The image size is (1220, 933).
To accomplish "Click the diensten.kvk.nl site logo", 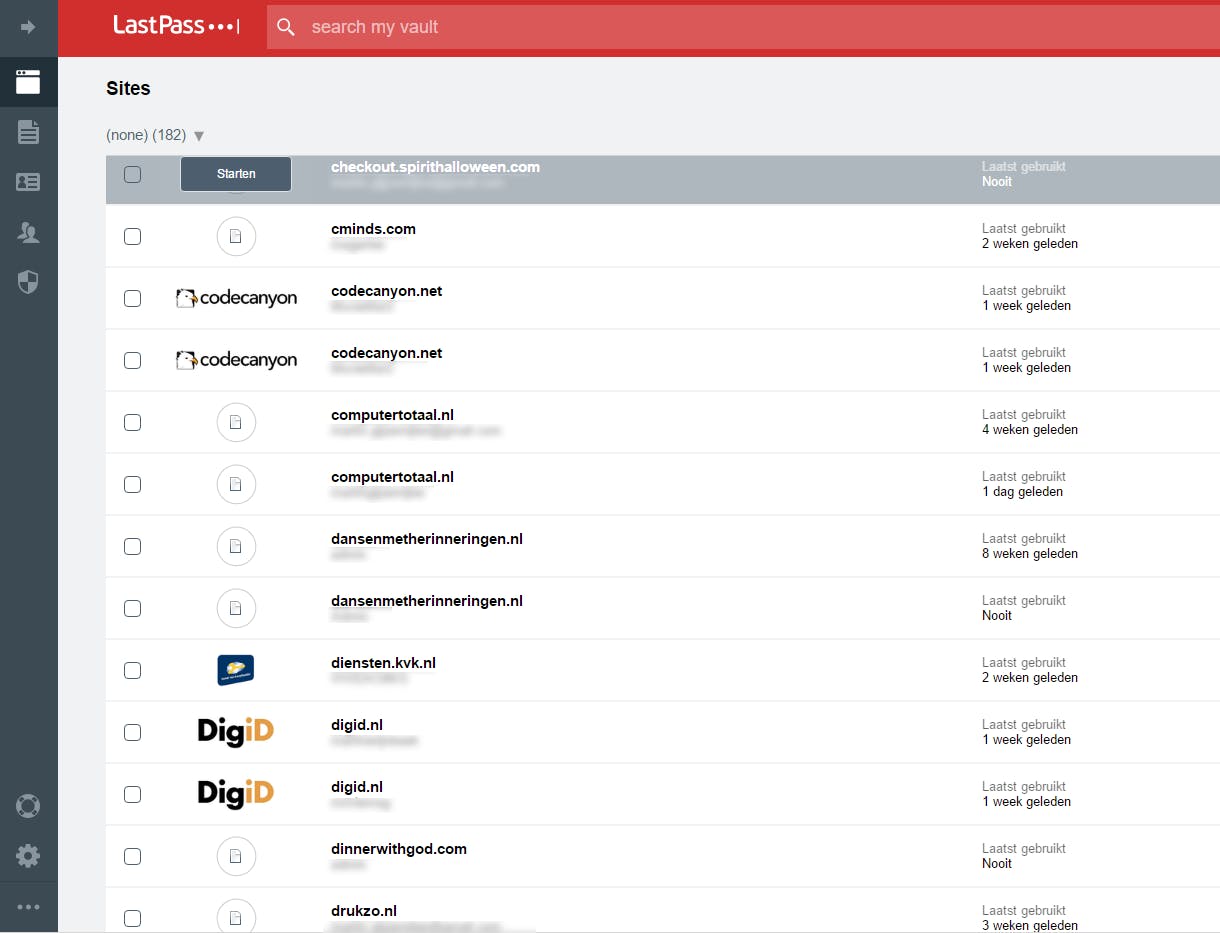I will point(236,670).
